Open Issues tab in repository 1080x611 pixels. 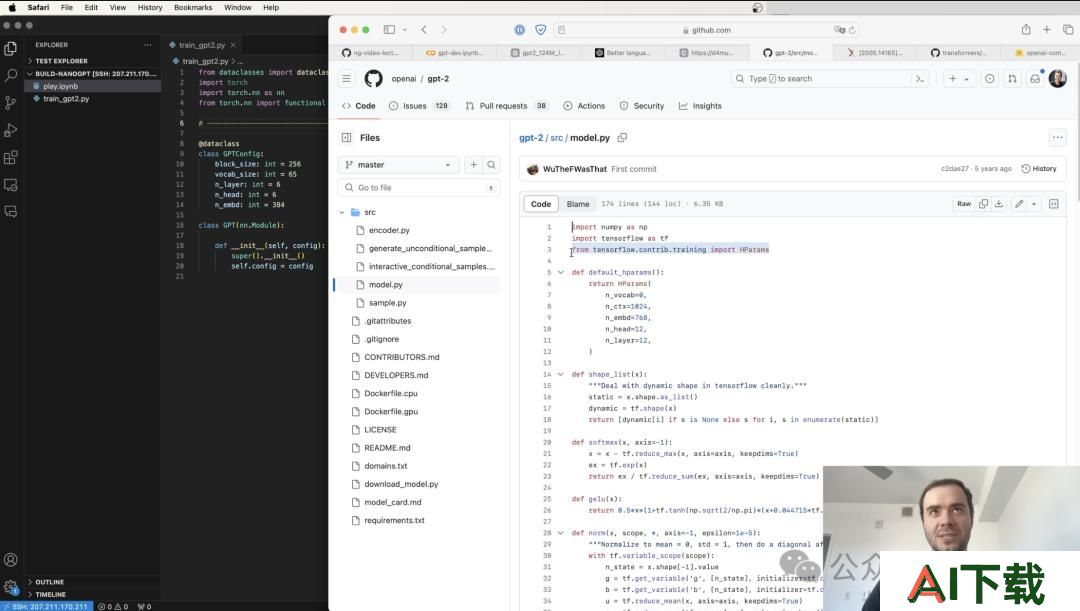[419, 106]
